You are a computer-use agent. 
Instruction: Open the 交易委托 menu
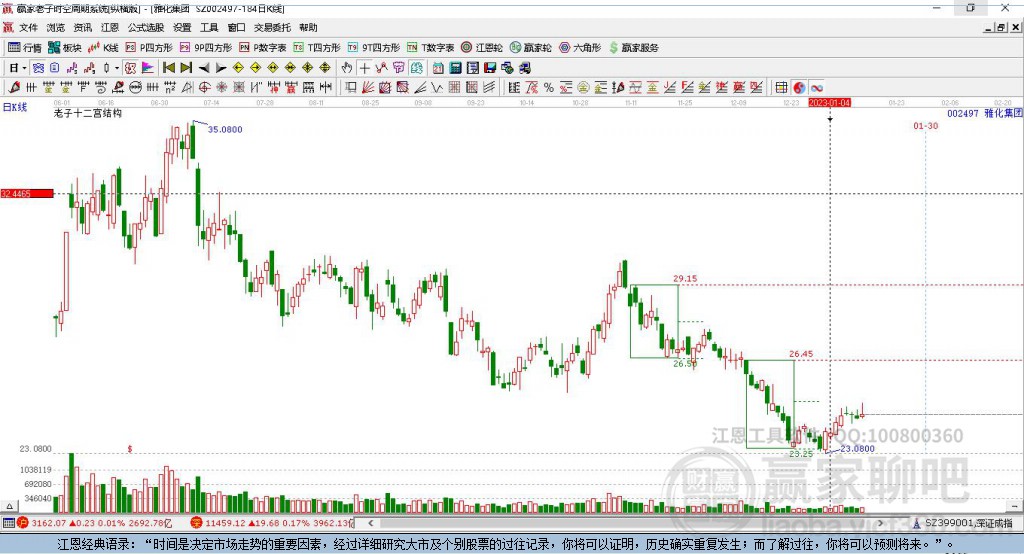[x=272, y=27]
